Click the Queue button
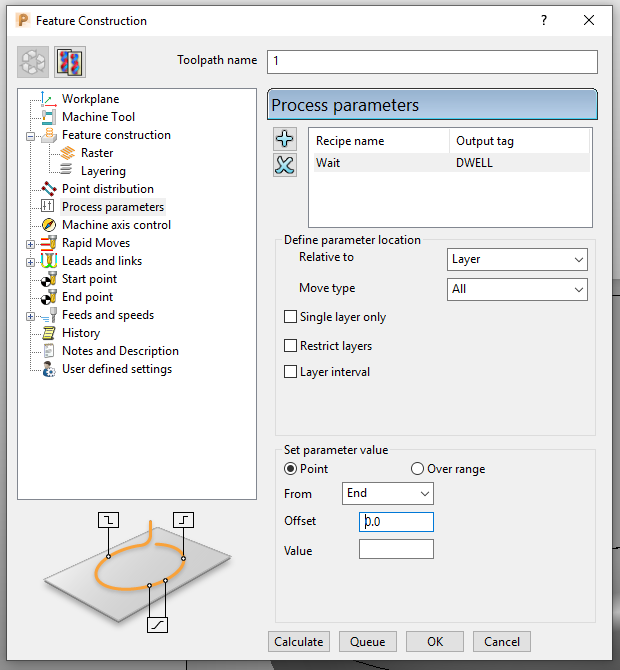 pos(367,642)
